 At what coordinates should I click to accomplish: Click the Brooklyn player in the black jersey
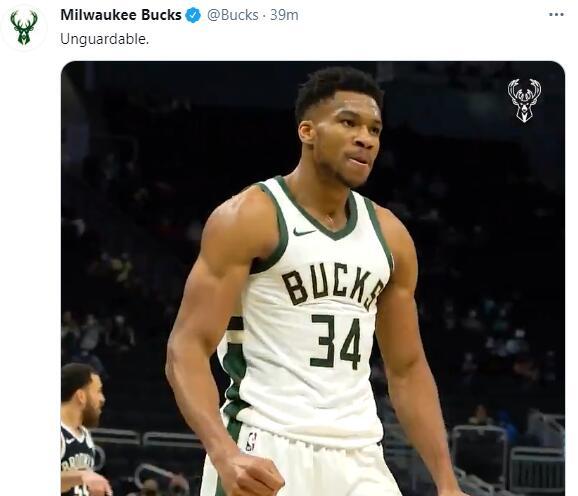pos(83,429)
